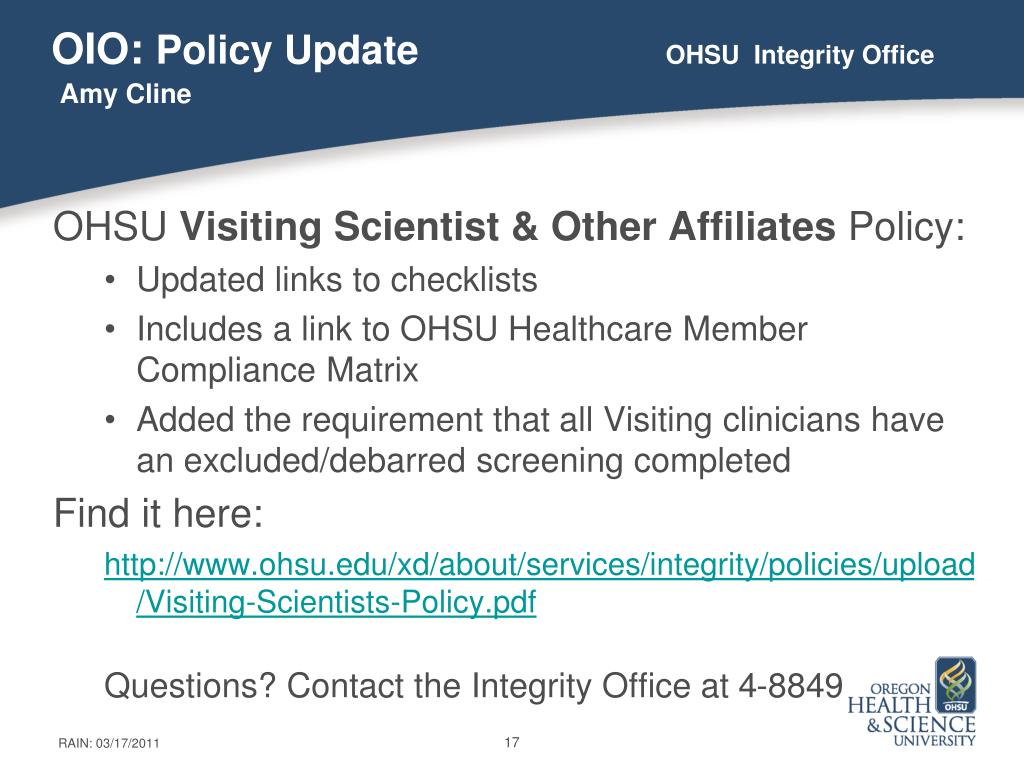Image resolution: width=1024 pixels, height=768 pixels.
Task: Click the bullet point before Added the requirement
Action: click(x=110, y=420)
